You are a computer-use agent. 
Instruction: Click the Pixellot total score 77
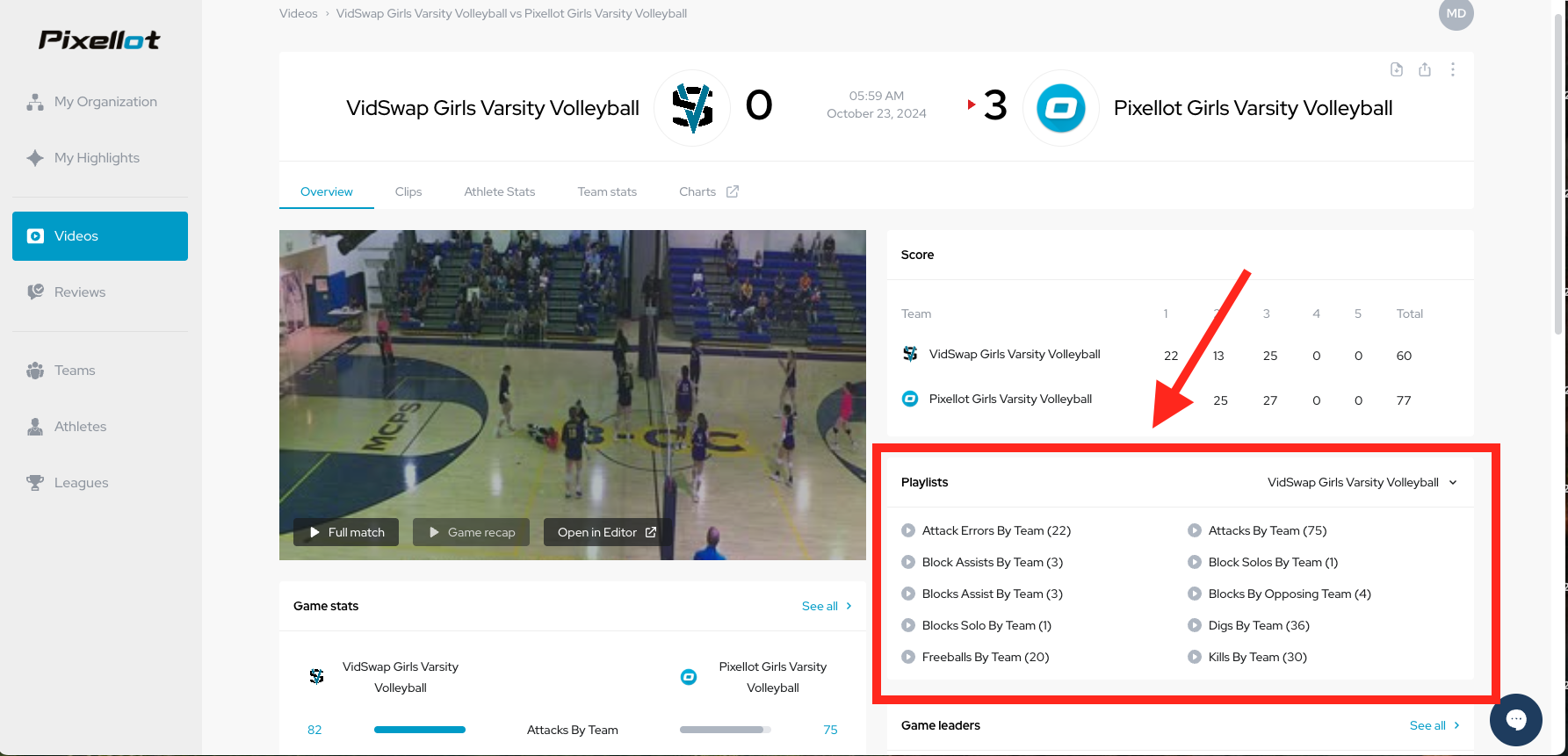click(x=1404, y=400)
